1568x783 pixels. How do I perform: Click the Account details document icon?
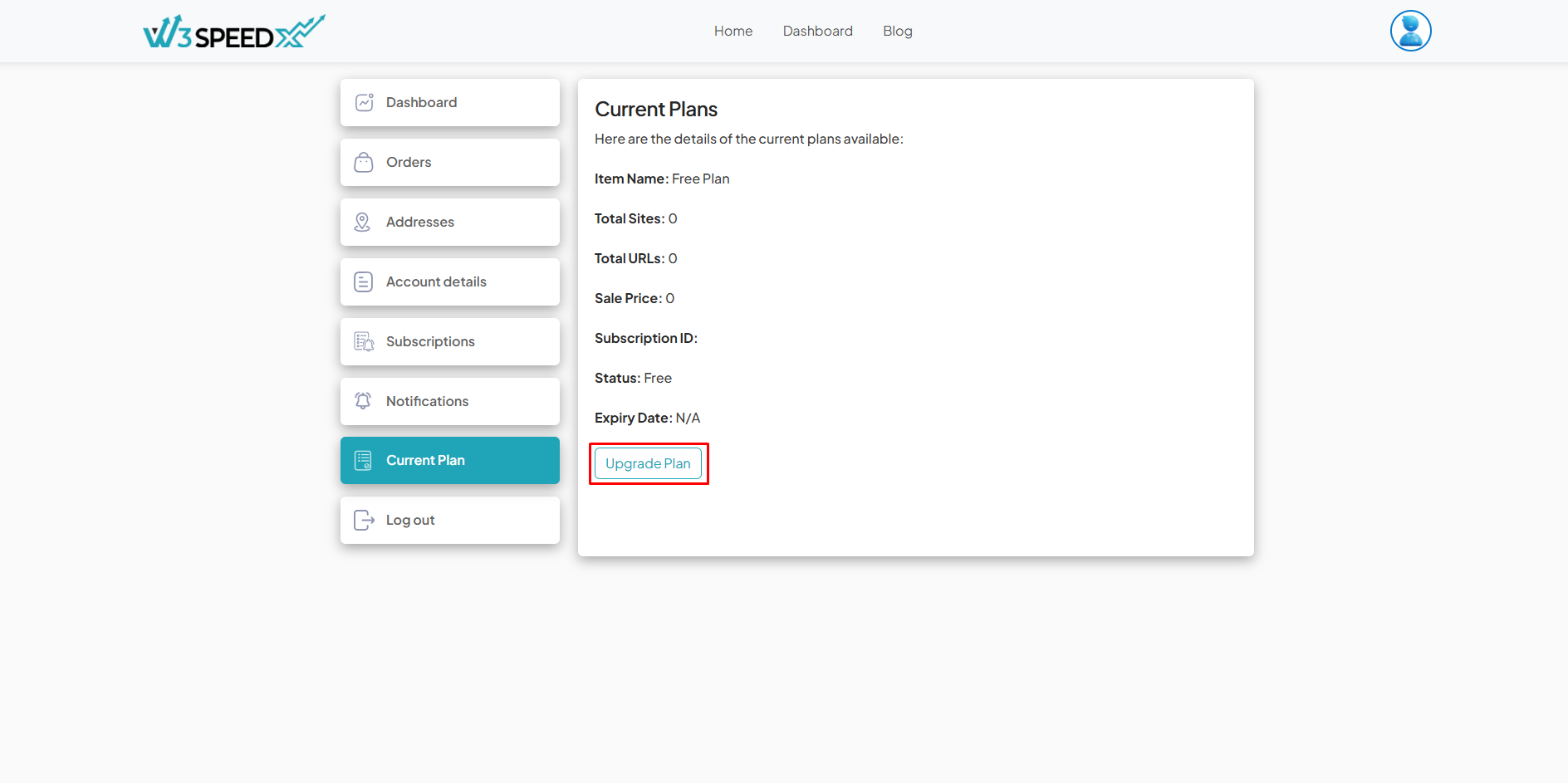364,281
